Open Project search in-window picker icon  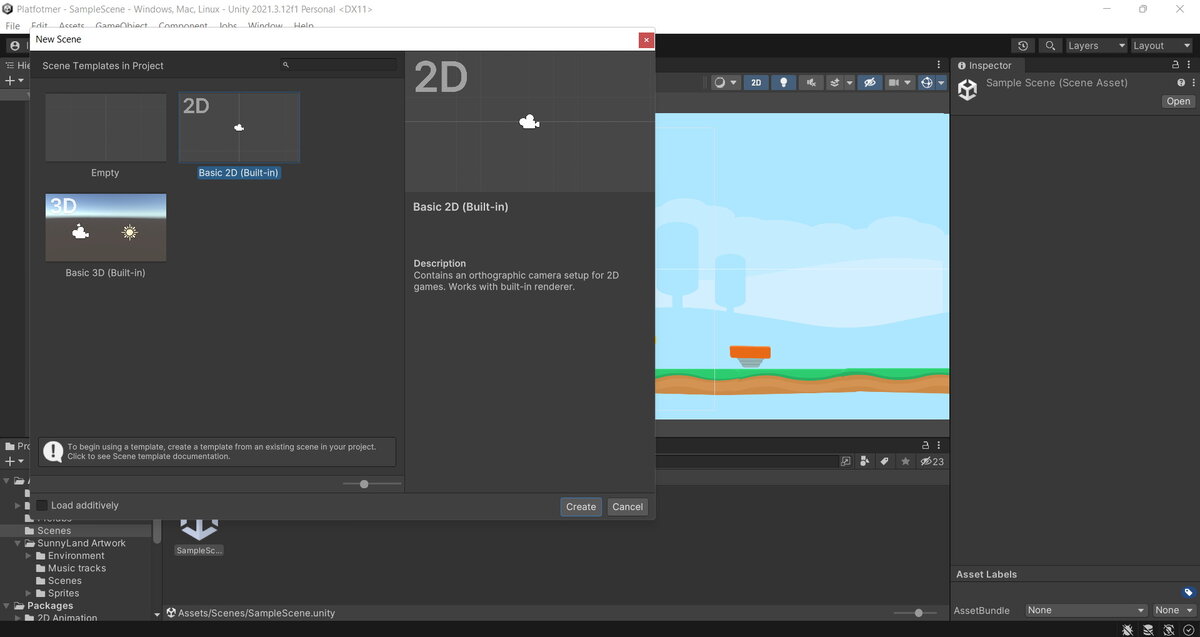846,461
